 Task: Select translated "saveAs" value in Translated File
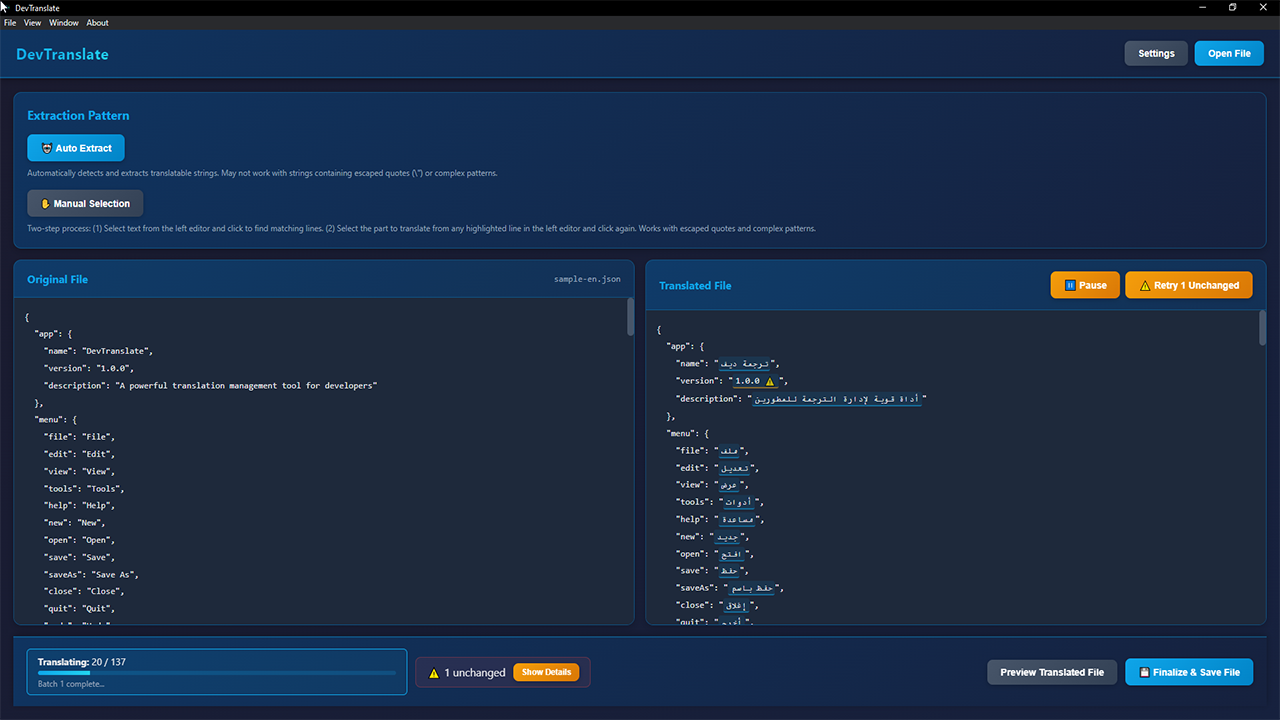pos(750,588)
